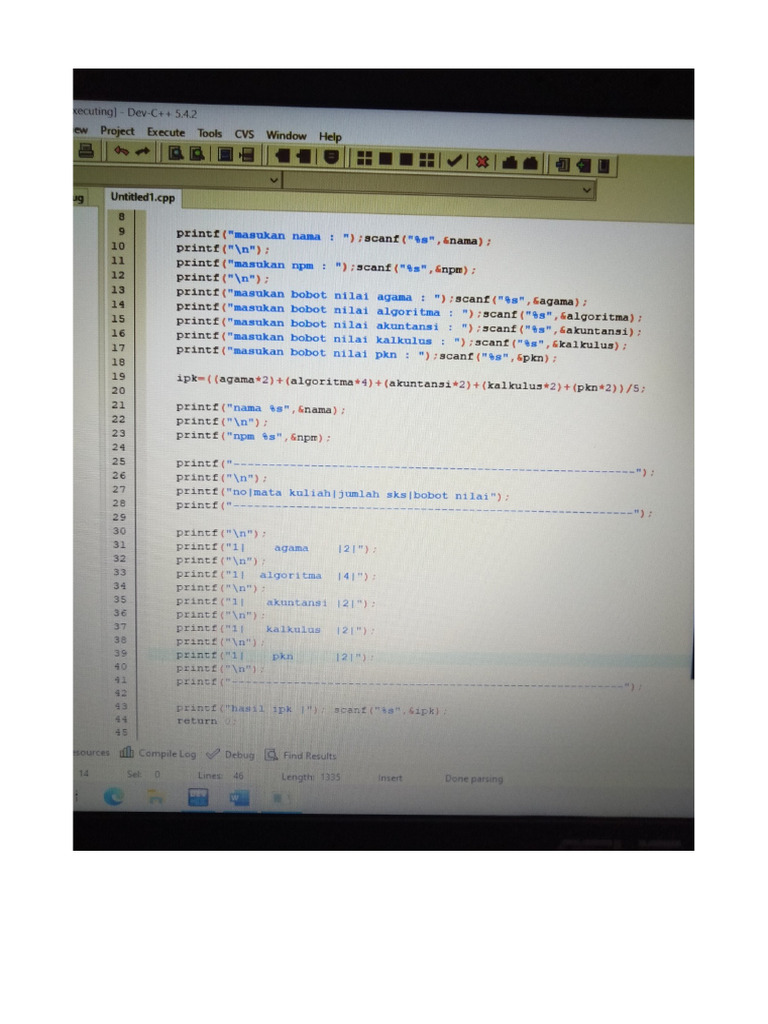Image resolution: width=768 pixels, height=1024 pixels.
Task: Switch to the Debug bottom tab
Action: (x=231, y=754)
